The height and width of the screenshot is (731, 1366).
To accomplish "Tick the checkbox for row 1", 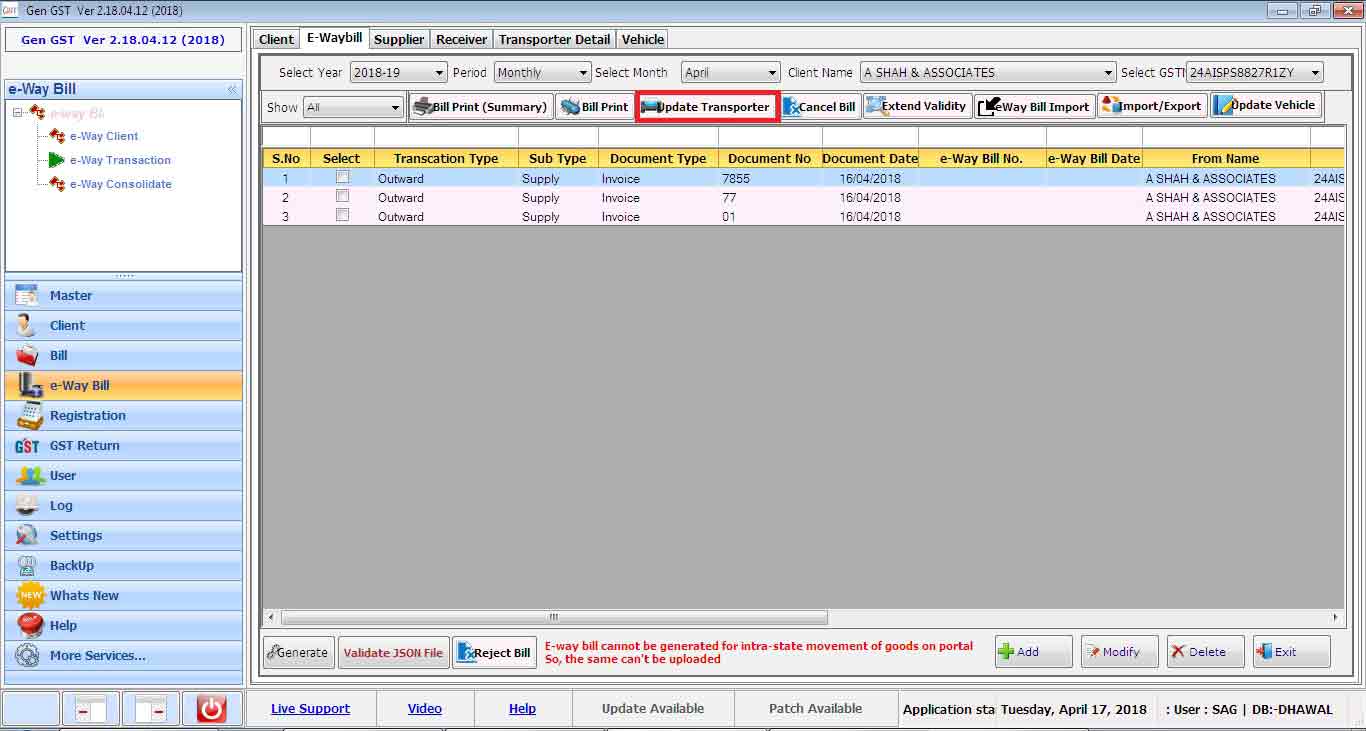I will [x=342, y=178].
